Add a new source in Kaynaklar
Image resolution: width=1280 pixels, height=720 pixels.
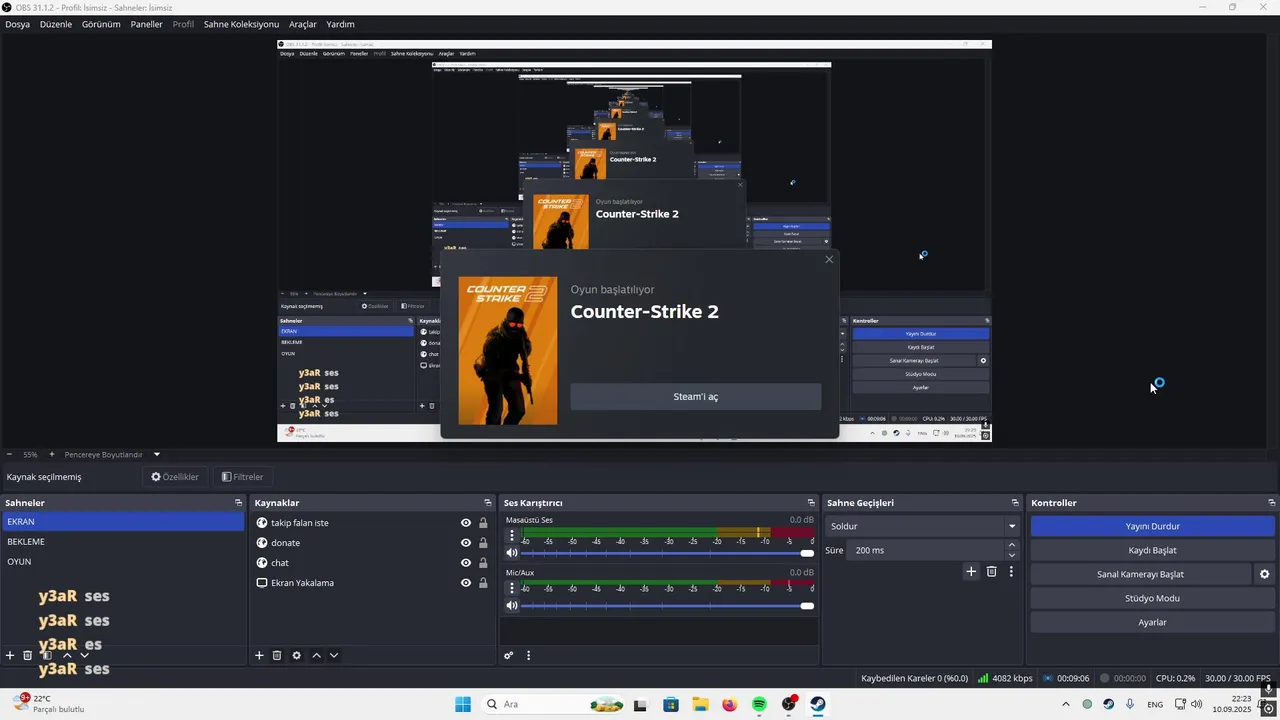(259, 656)
